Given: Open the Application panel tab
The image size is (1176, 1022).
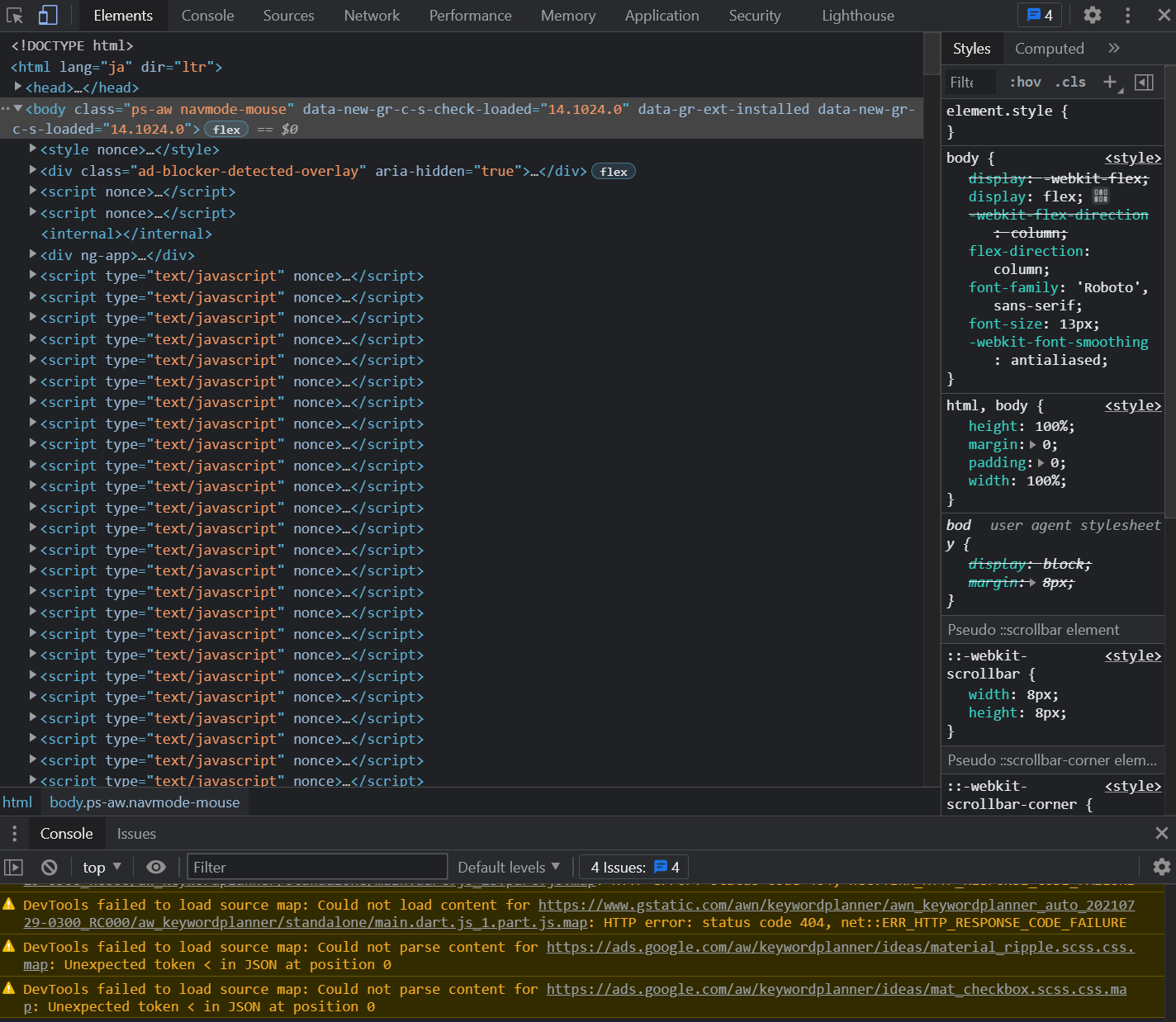Looking at the screenshot, I should tap(661, 16).
